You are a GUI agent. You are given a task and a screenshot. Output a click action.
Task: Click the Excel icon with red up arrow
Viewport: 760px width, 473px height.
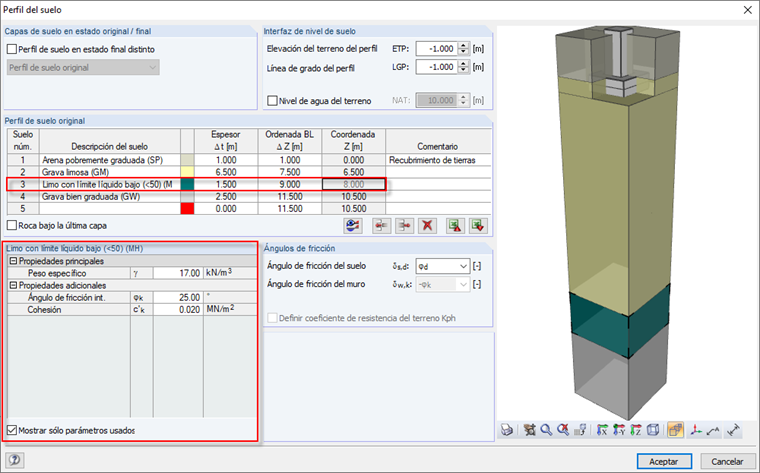455,226
